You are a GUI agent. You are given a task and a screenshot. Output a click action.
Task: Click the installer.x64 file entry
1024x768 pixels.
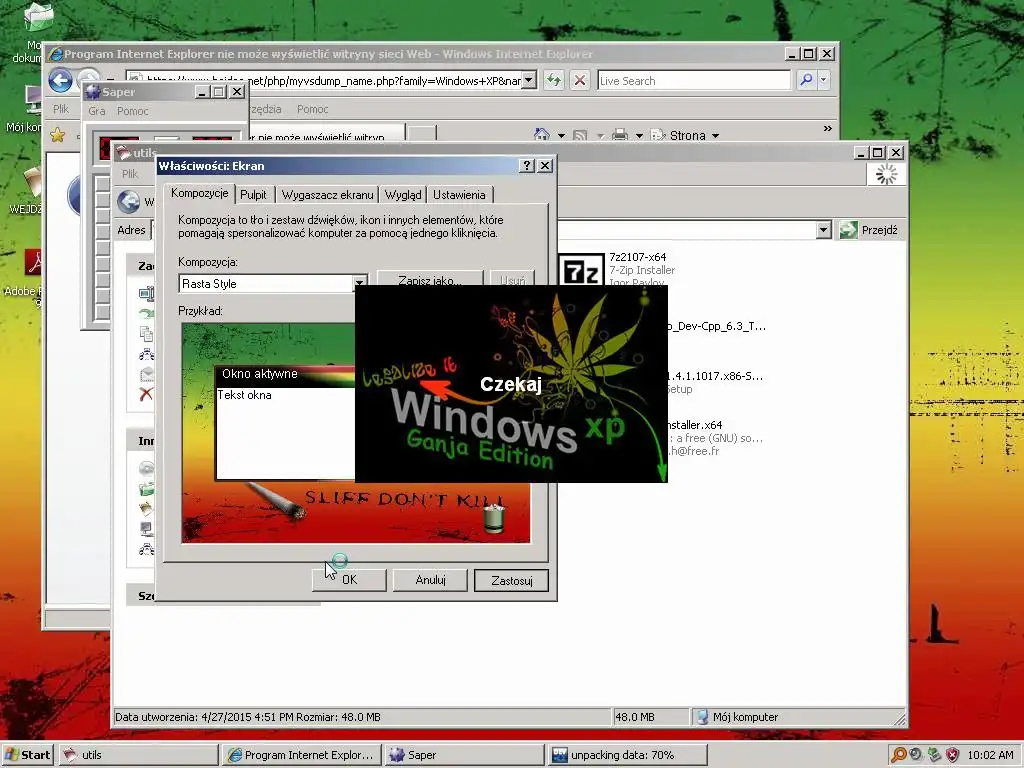click(695, 425)
